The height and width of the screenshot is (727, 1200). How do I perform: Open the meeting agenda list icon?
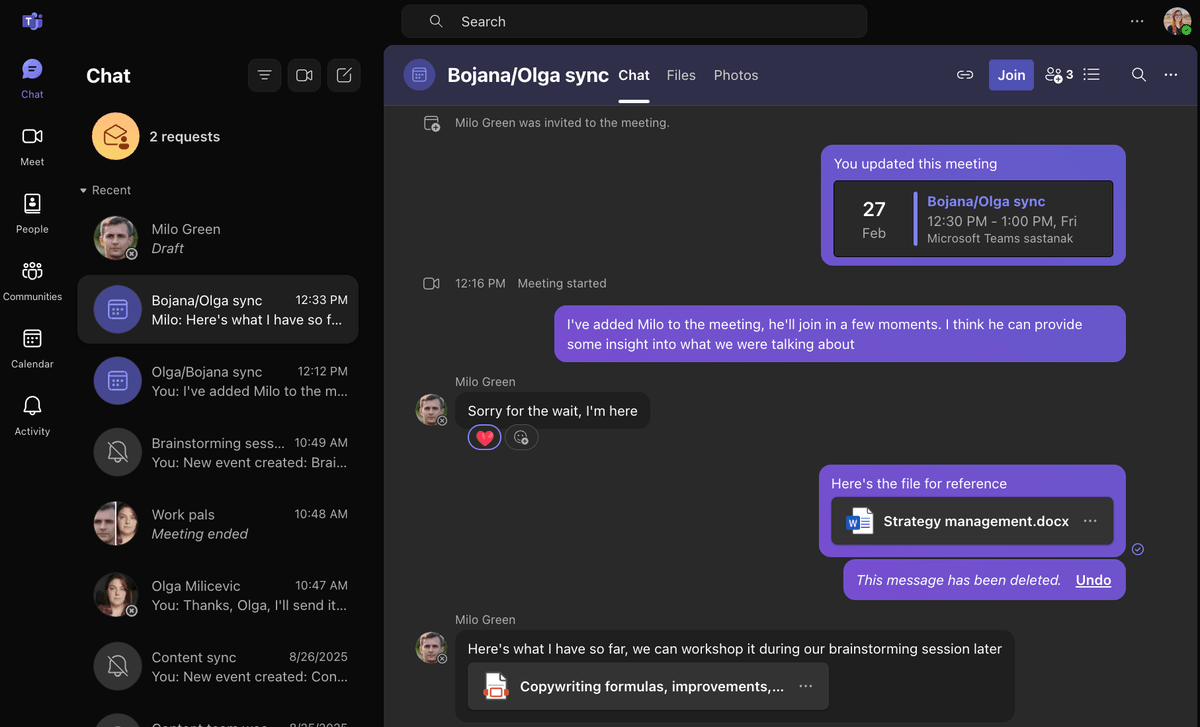pyautogui.click(x=1091, y=74)
